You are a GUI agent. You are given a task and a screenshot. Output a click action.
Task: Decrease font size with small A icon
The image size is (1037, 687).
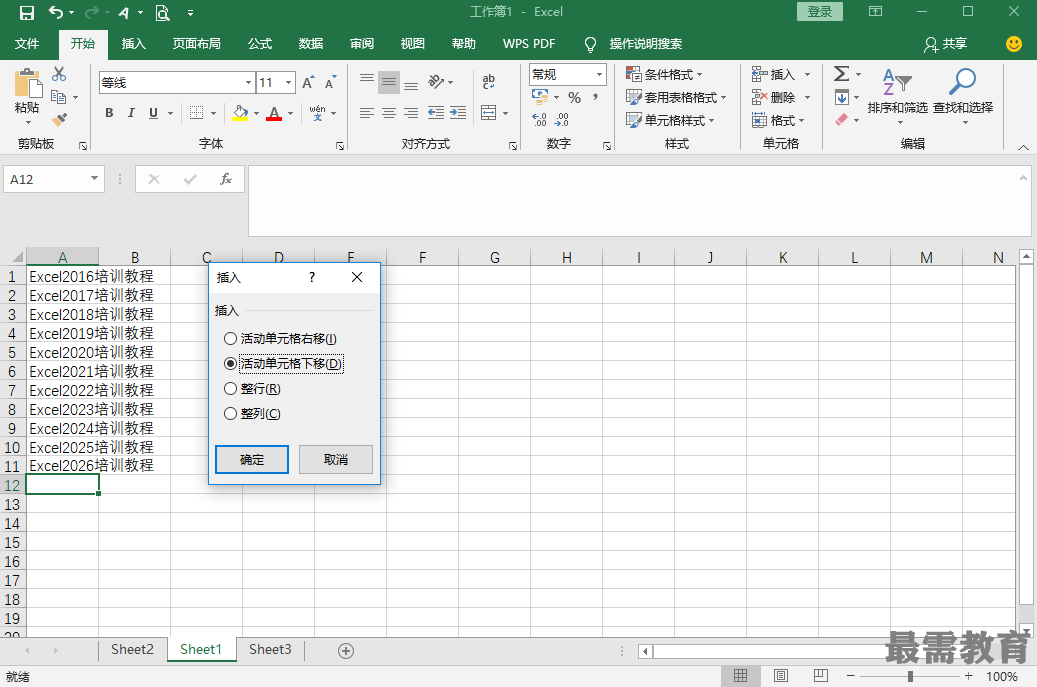pos(330,83)
